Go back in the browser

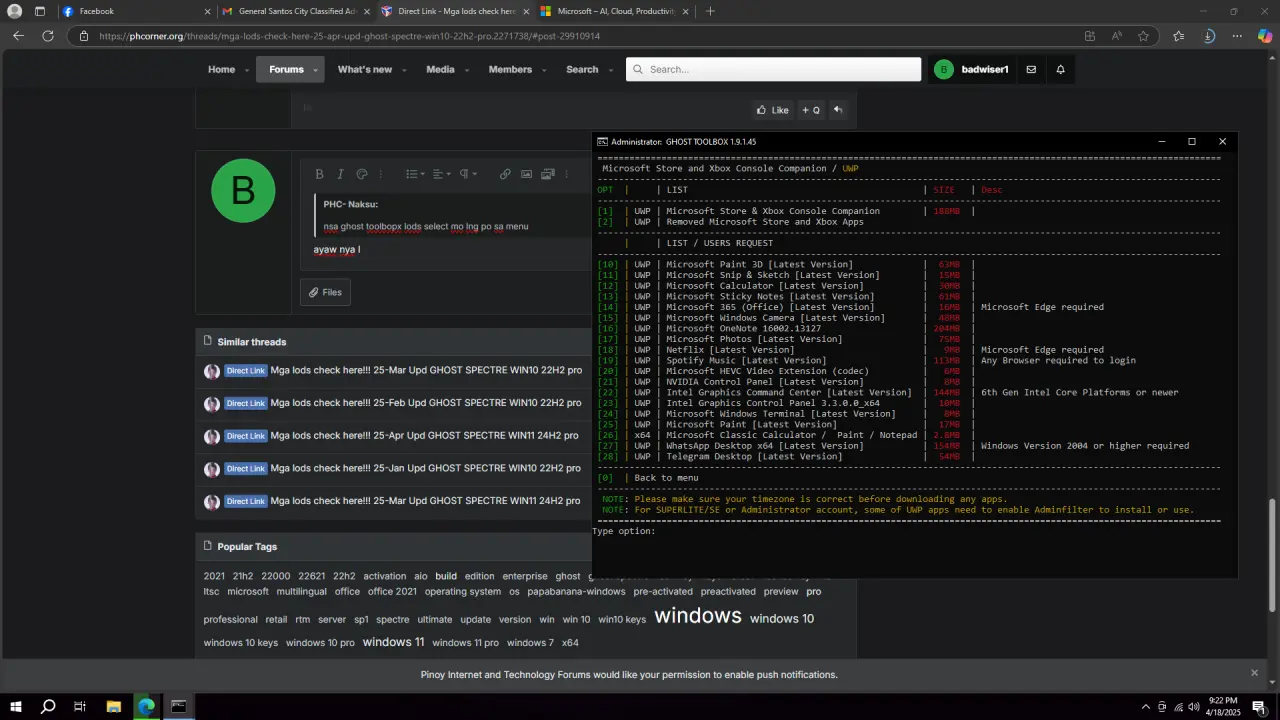tap(18, 36)
